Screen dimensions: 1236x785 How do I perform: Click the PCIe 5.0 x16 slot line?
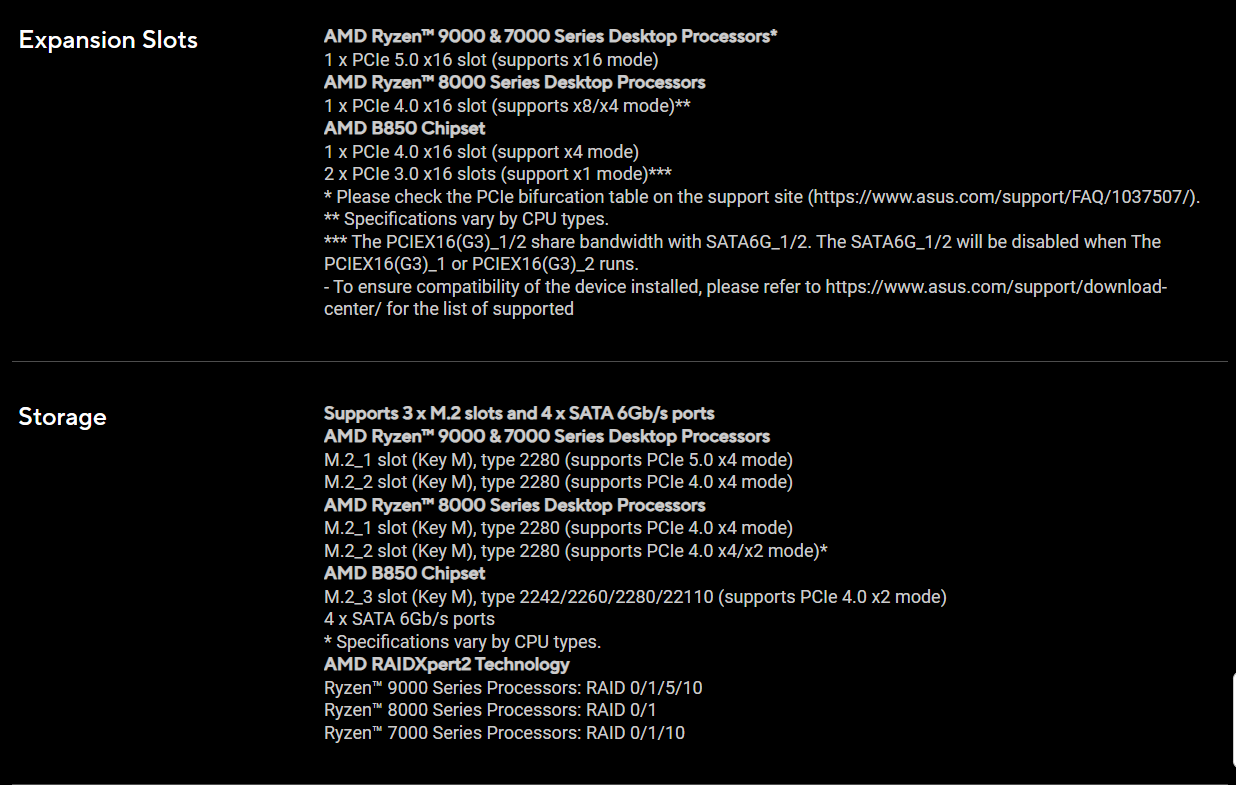(x=491, y=59)
